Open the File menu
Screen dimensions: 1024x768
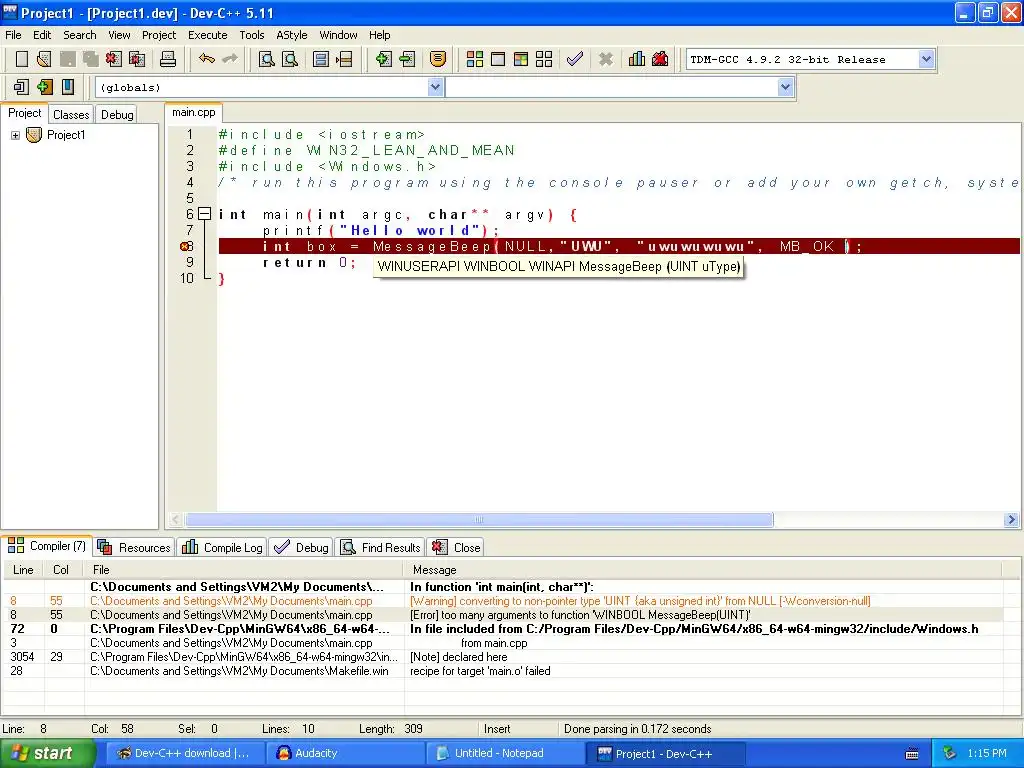pyautogui.click(x=13, y=35)
